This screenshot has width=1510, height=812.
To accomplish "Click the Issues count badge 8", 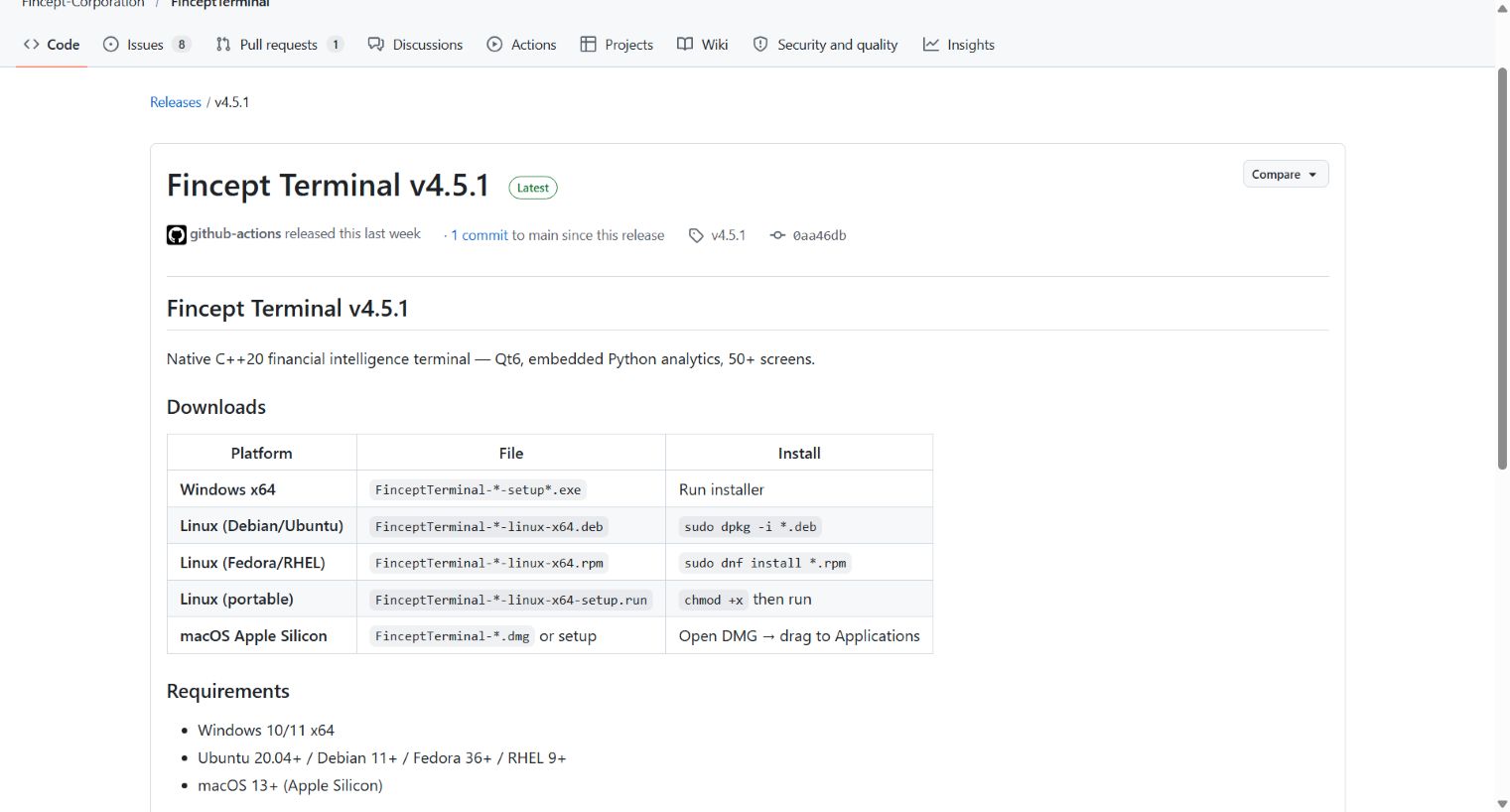I will 182,45.
